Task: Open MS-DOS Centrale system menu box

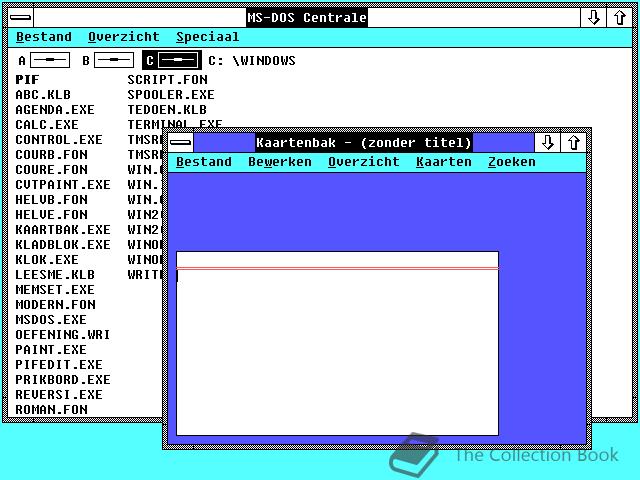Action: (20, 18)
